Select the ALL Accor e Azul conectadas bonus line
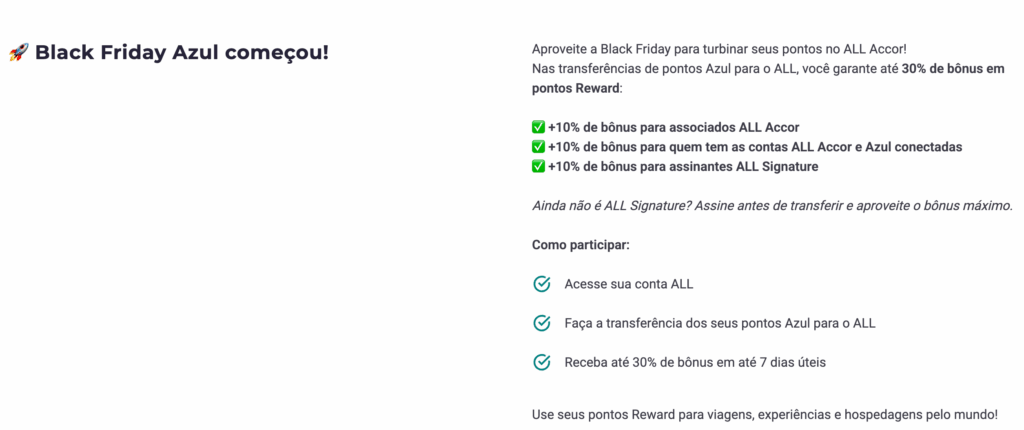The image size is (1024, 430). (x=754, y=147)
